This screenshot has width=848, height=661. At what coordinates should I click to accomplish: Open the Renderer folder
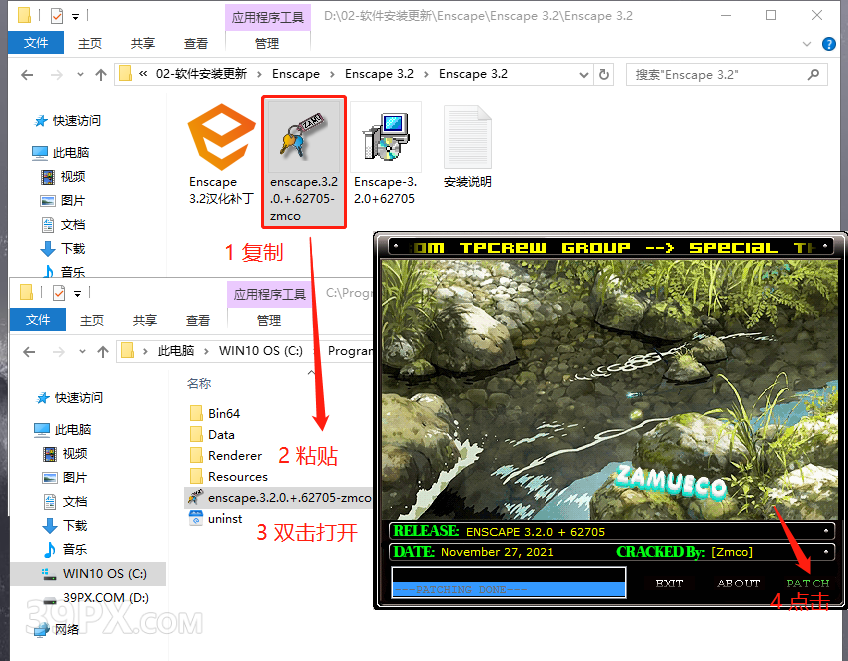pos(235,454)
